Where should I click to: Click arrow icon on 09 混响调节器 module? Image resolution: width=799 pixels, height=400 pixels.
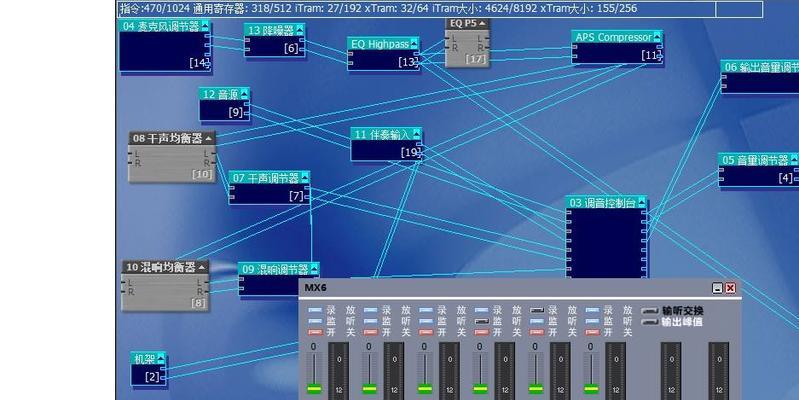point(314,269)
